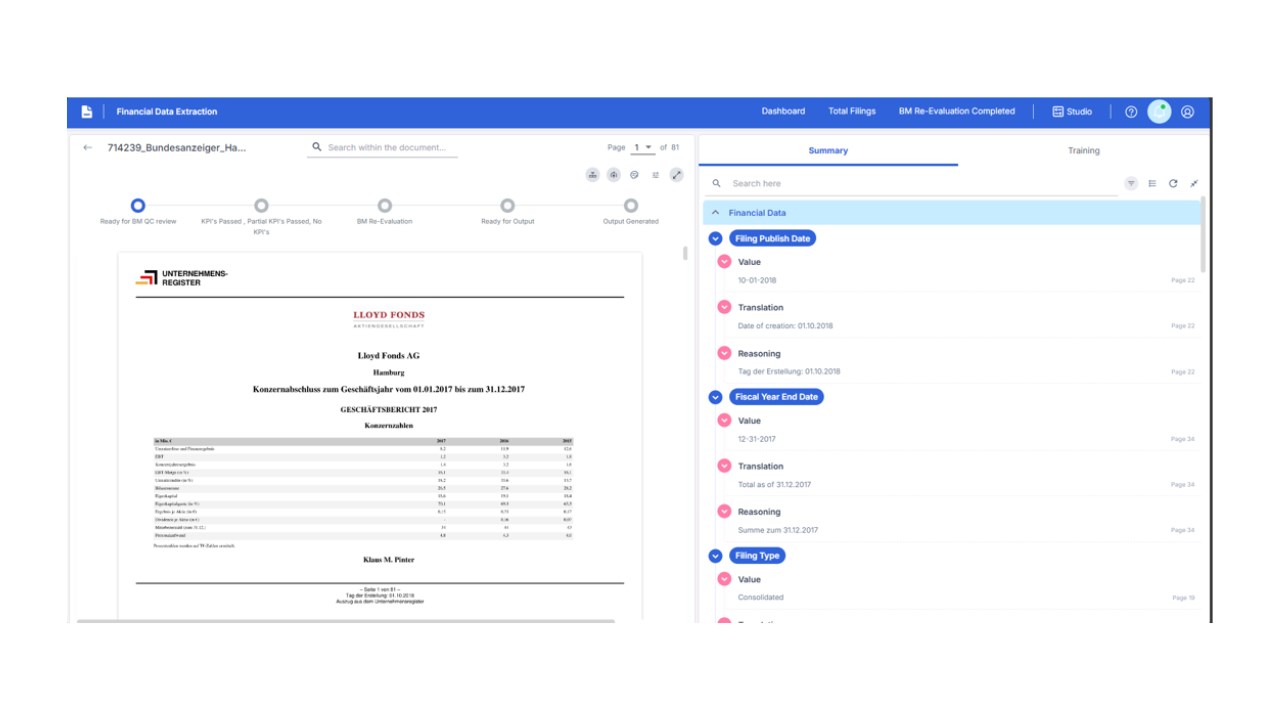Collapse the Fiscal Year End Date group
The width and height of the screenshot is (1280, 720).
click(x=715, y=397)
